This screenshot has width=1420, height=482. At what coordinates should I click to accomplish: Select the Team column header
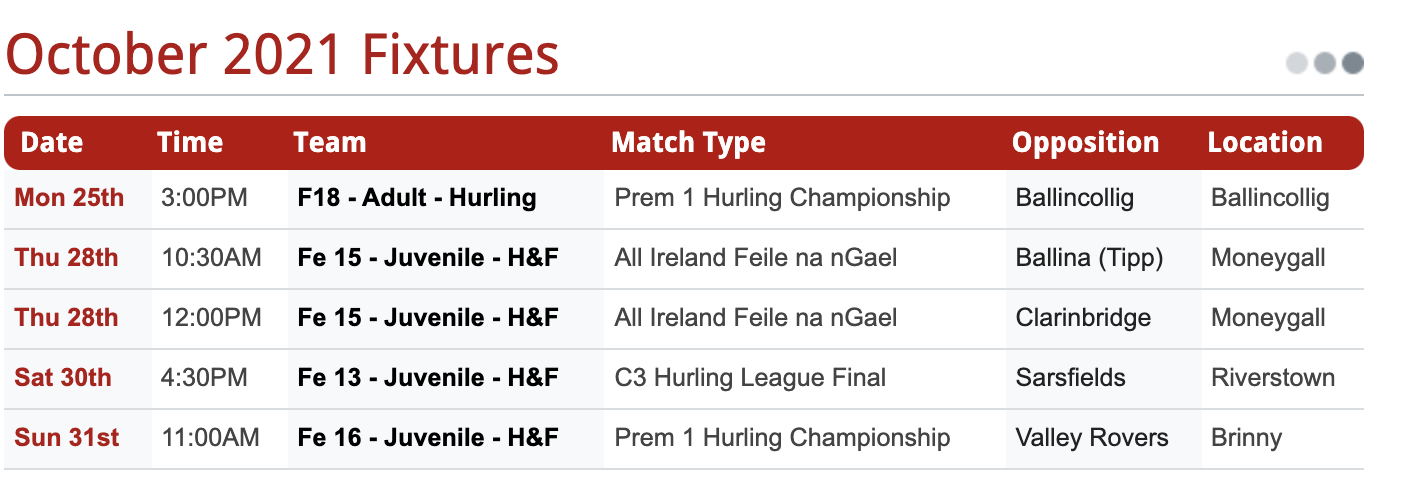330,143
